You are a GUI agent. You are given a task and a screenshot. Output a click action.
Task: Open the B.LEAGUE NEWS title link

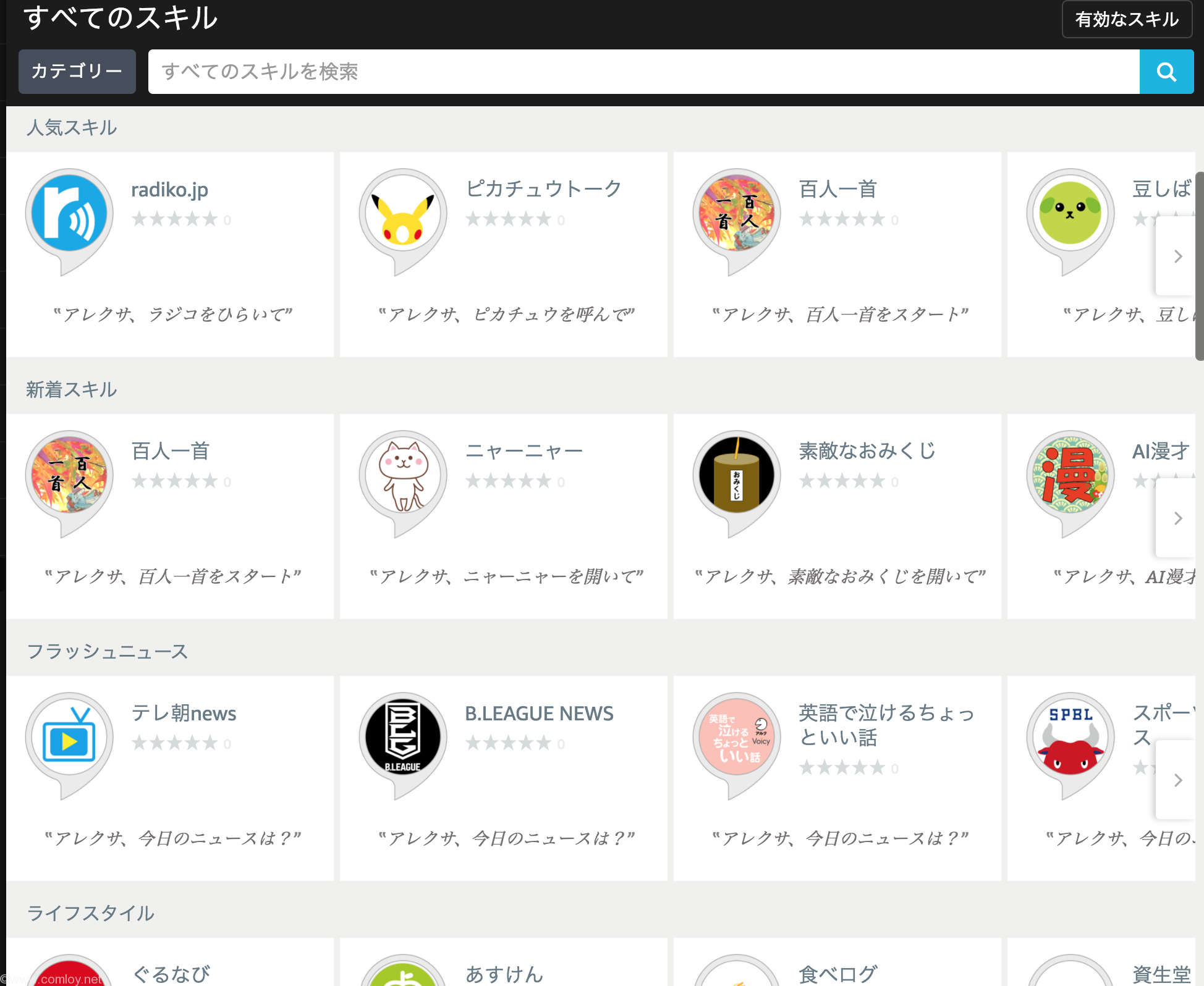[539, 713]
